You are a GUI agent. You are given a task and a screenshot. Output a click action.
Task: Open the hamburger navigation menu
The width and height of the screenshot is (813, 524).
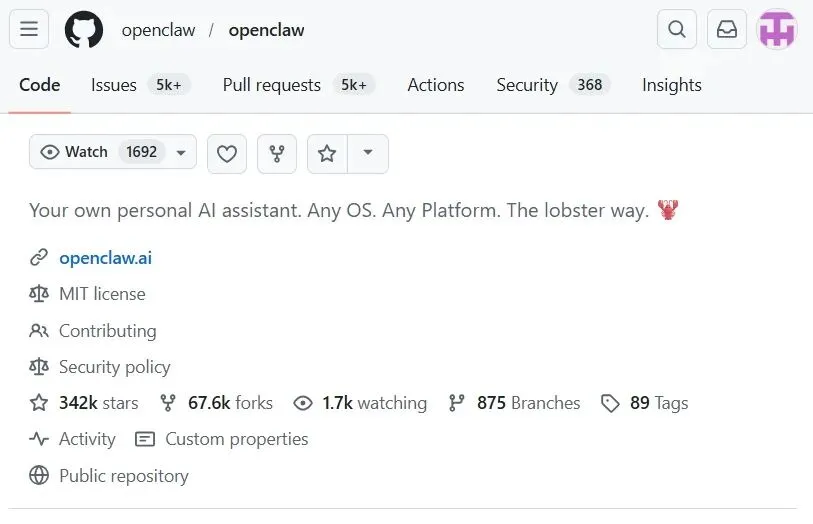tap(29, 30)
